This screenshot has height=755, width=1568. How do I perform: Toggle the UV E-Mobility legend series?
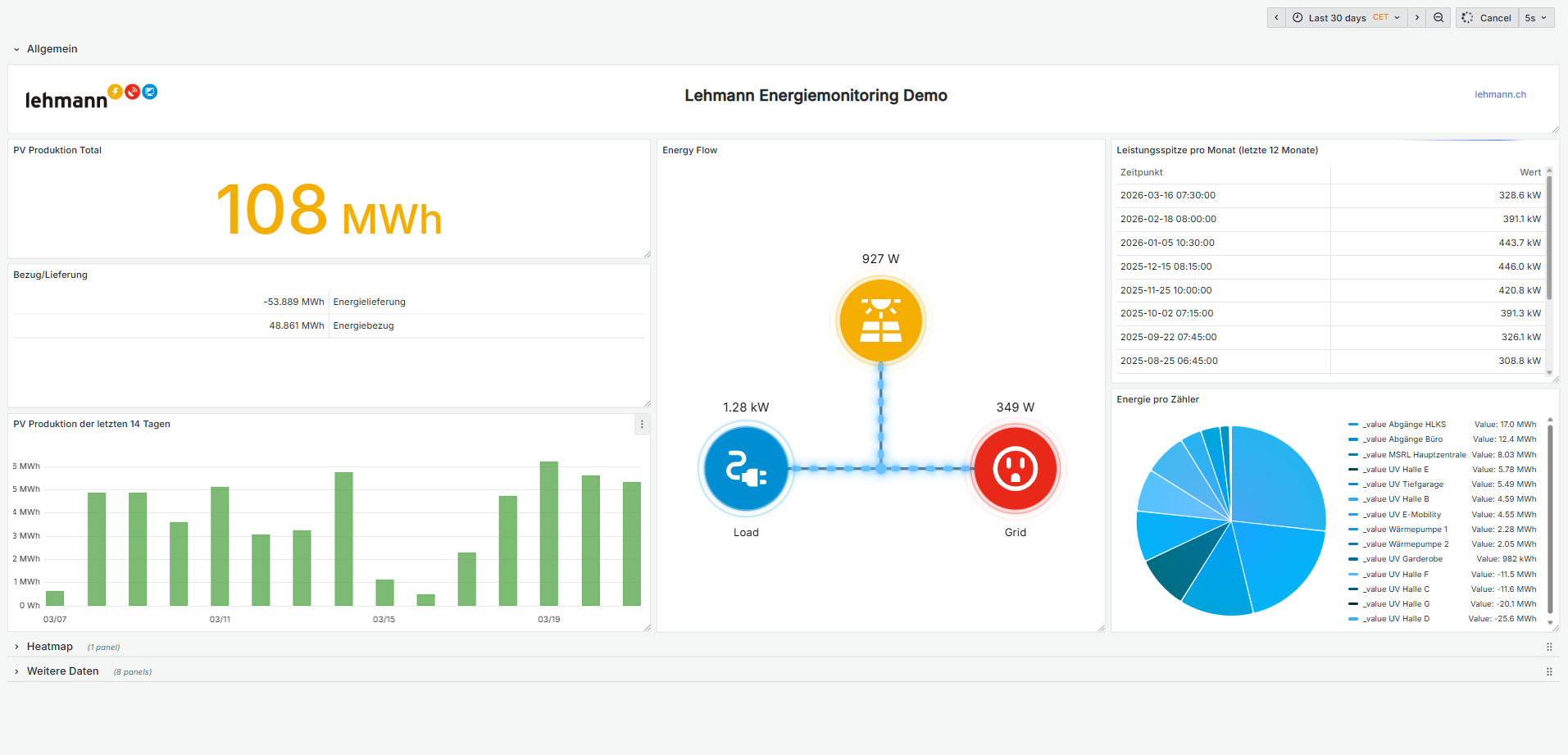coord(1402,515)
